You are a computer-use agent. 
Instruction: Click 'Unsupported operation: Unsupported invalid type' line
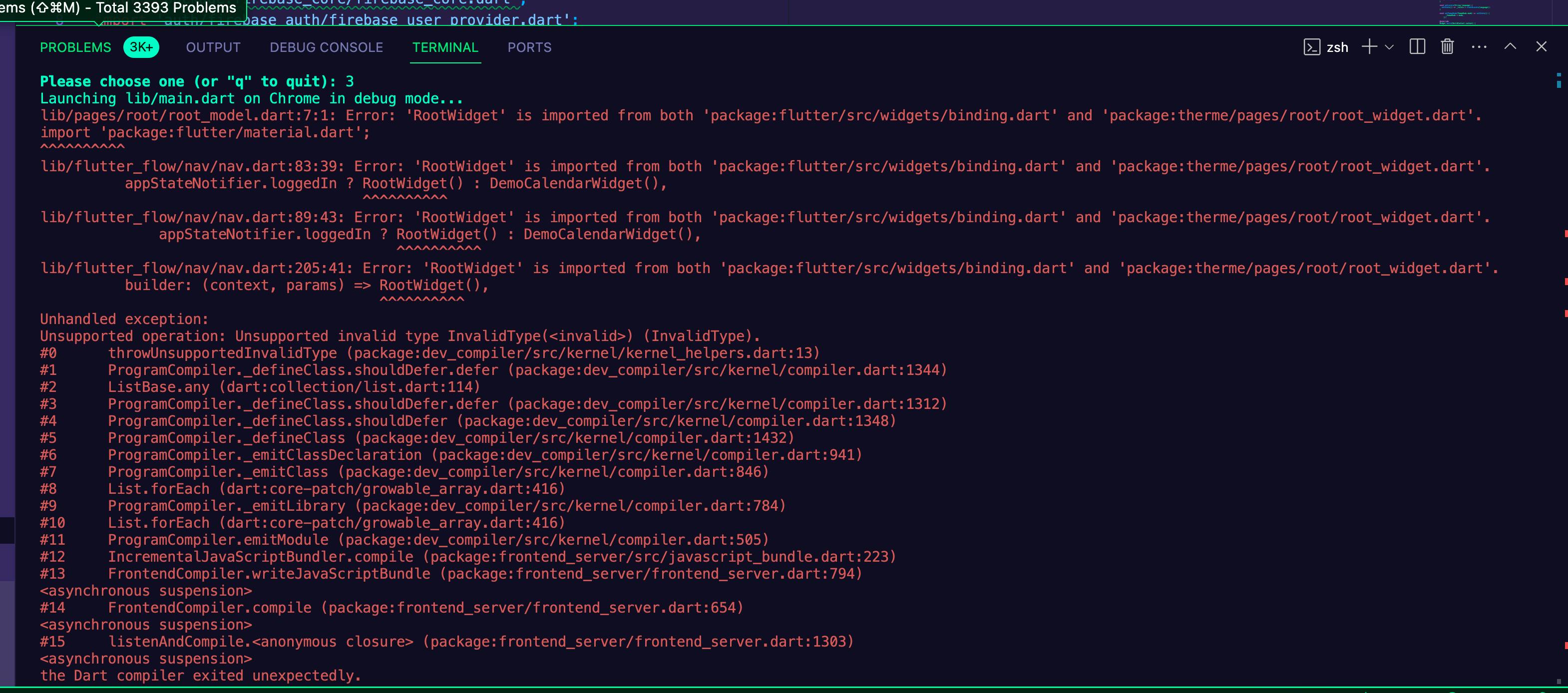coord(400,337)
